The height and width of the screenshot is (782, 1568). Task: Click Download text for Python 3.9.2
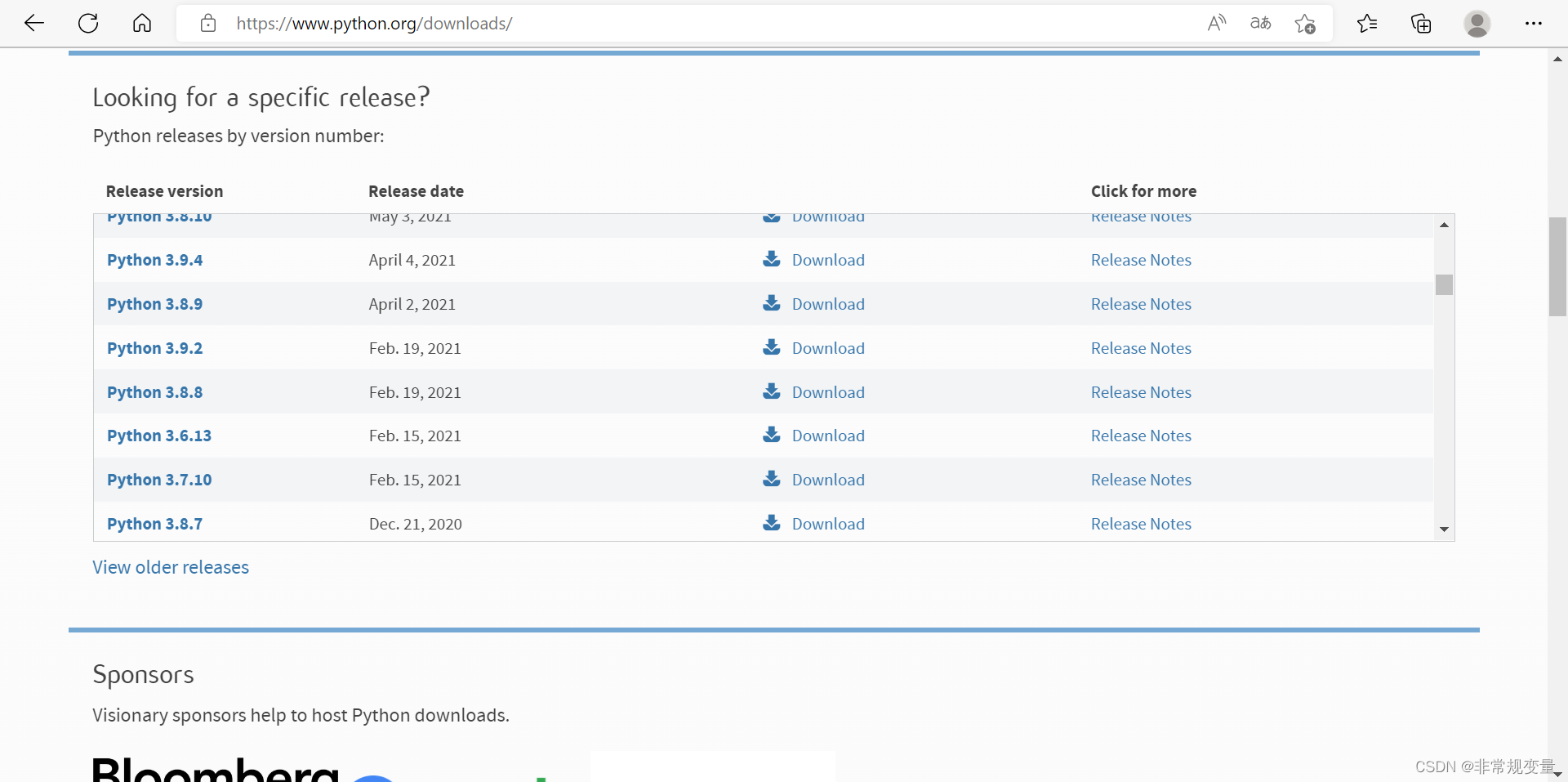[x=828, y=348]
